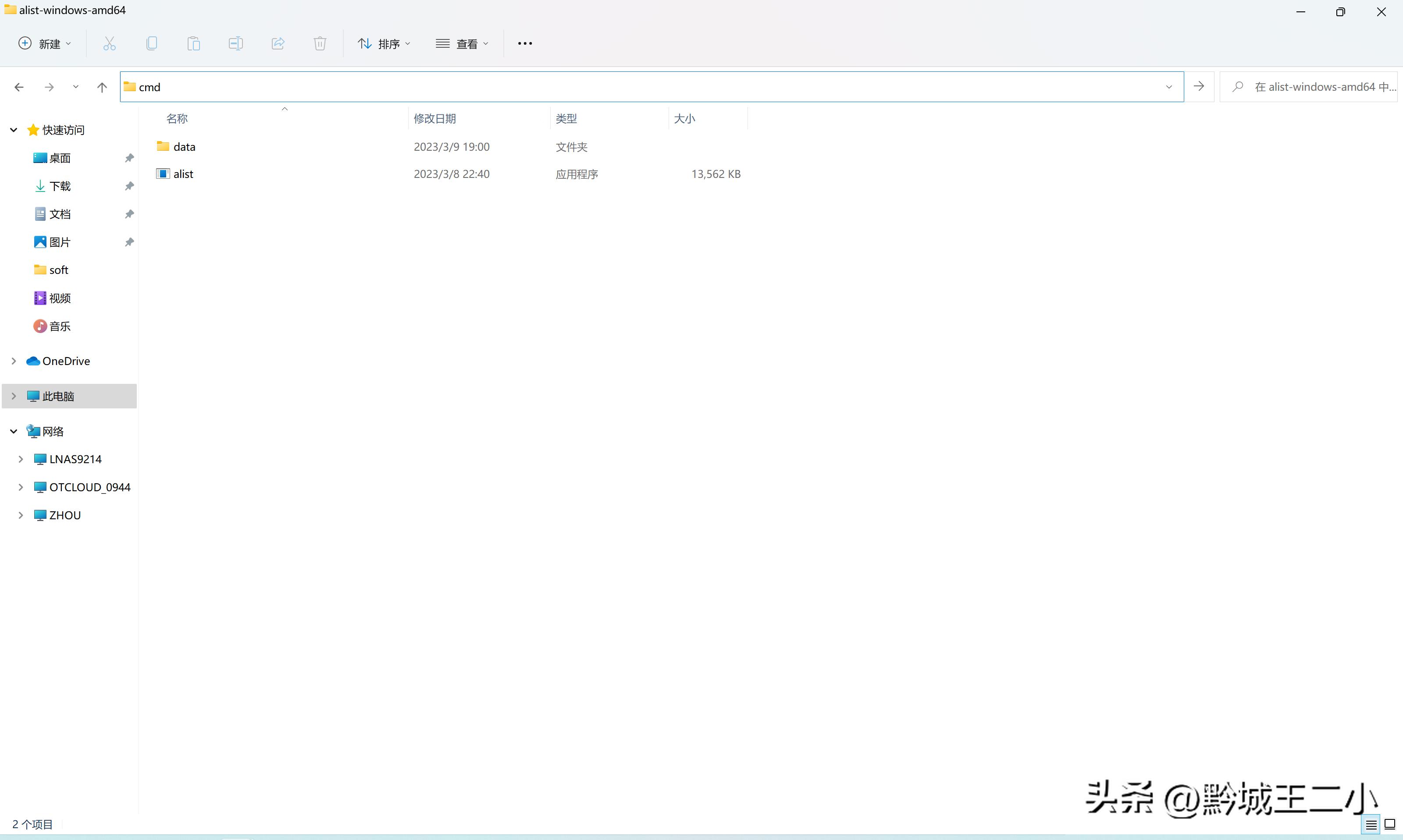Expand the OneDrive tree item
The height and width of the screenshot is (840, 1403).
coord(14,361)
